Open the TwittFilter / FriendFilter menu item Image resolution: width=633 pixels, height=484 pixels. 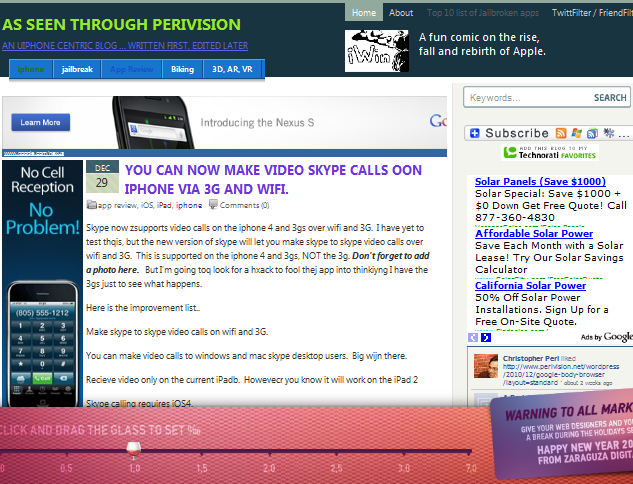click(x=592, y=13)
